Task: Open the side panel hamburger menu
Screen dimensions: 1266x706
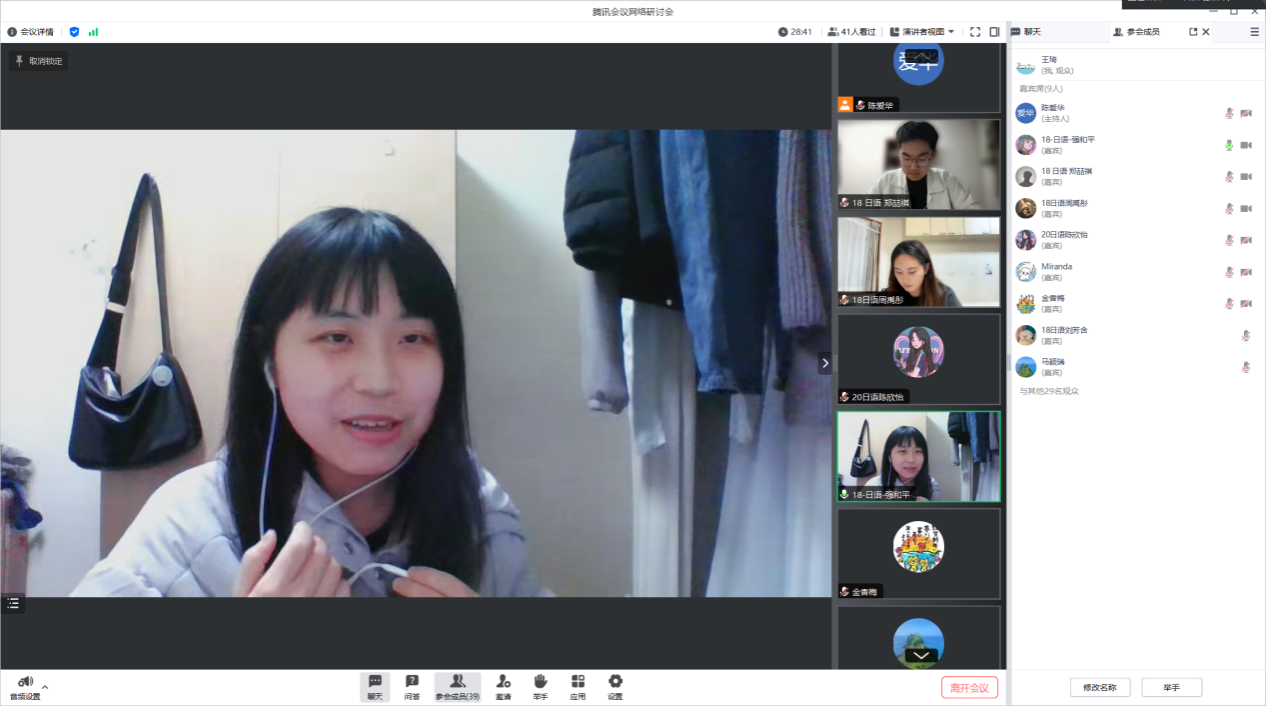Action: pyautogui.click(x=1254, y=32)
